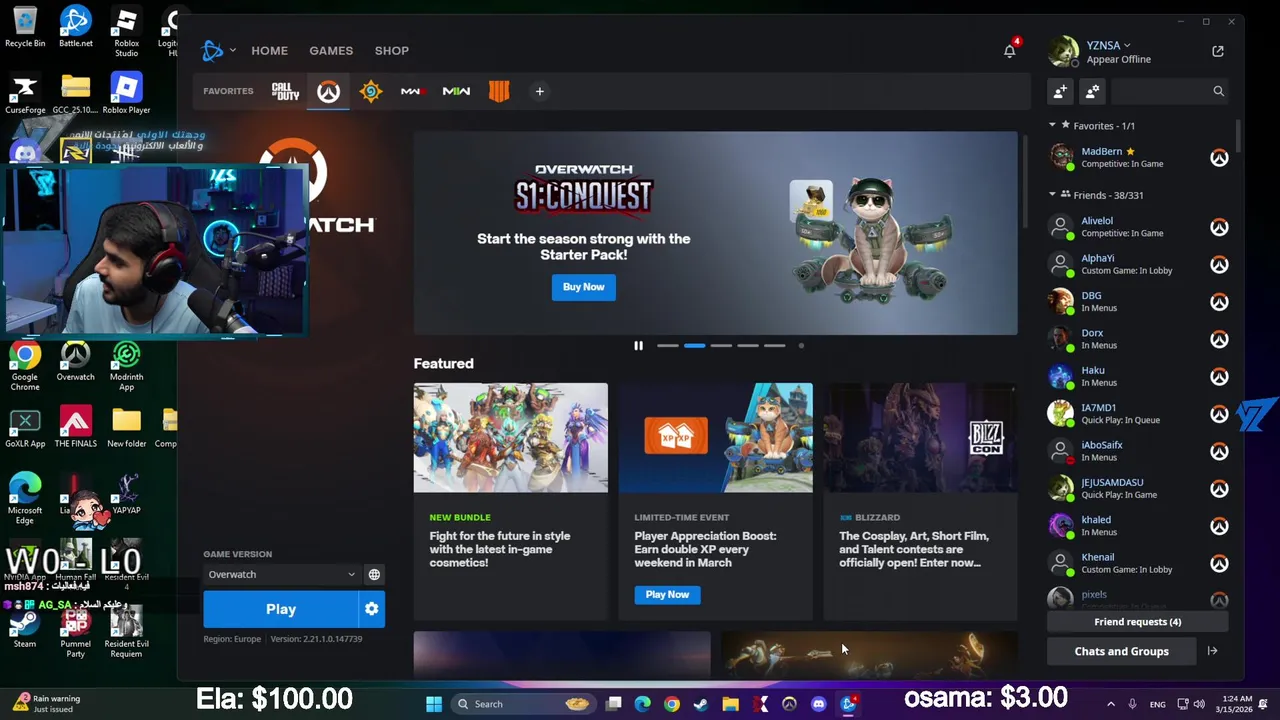
Task: Open New Bundle cosmetics card image
Action: pyautogui.click(x=510, y=437)
